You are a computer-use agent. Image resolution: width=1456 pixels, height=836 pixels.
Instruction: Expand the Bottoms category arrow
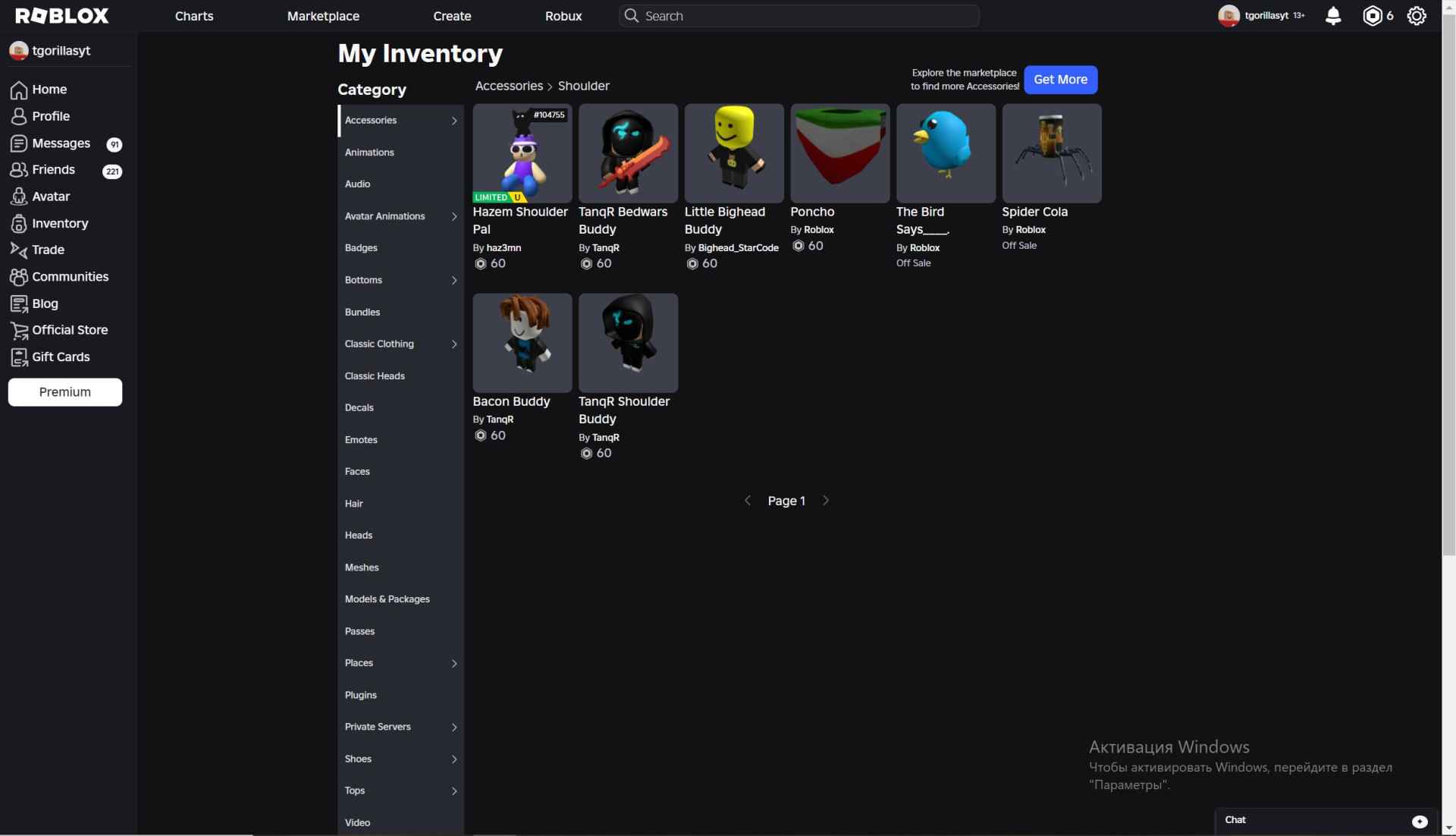454,281
